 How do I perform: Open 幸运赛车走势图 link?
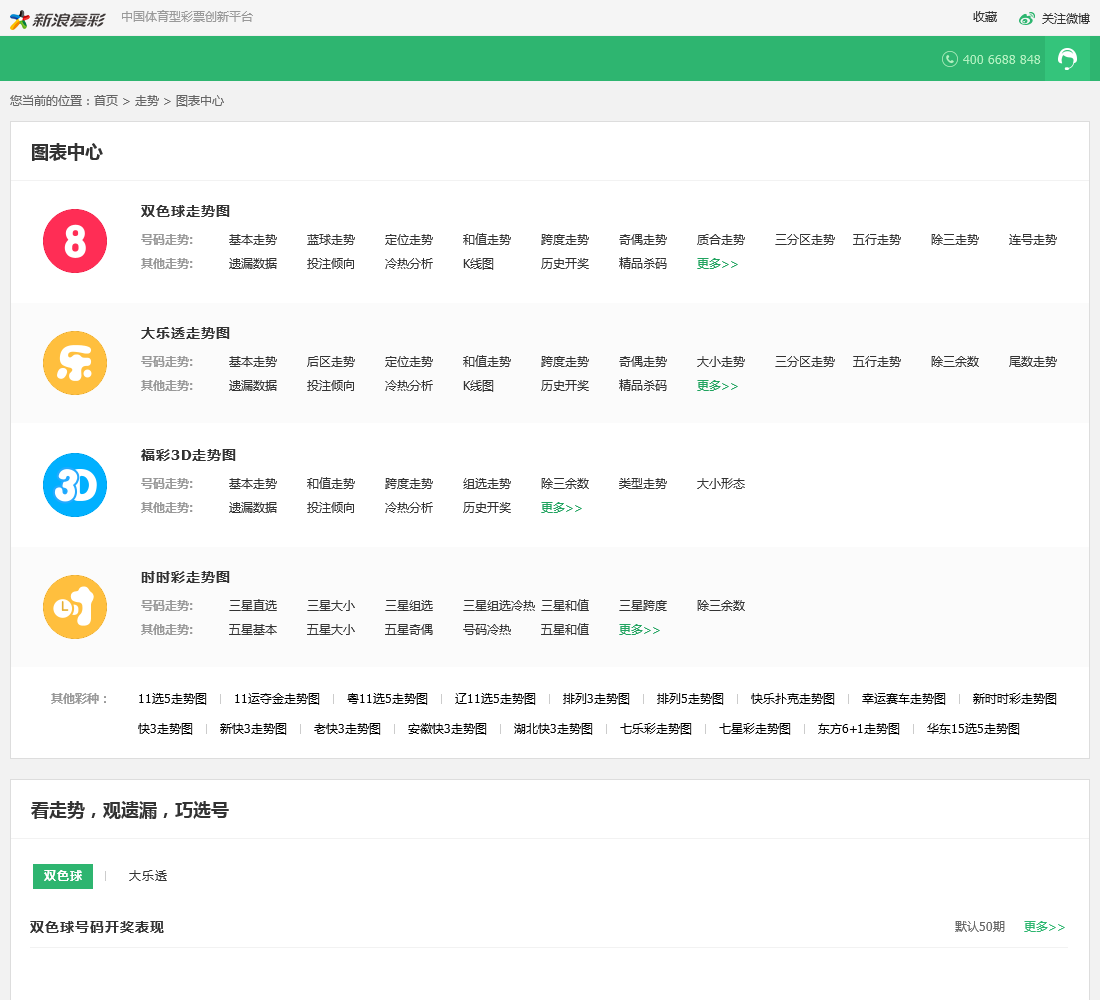(x=904, y=699)
